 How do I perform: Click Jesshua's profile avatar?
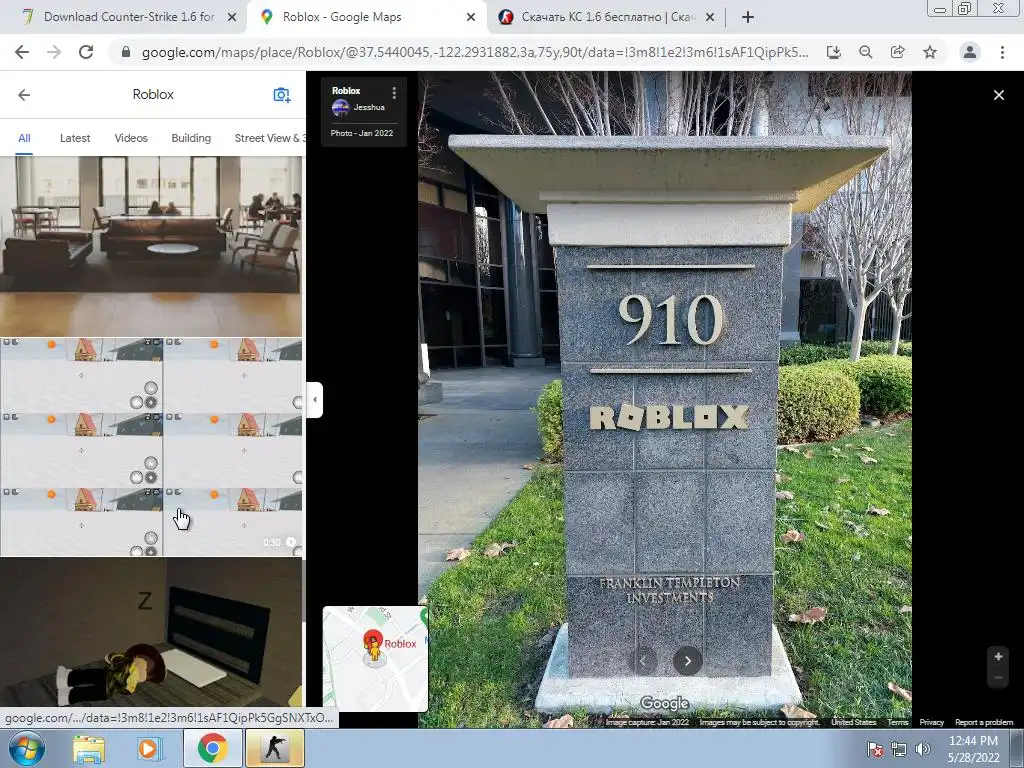[340, 108]
